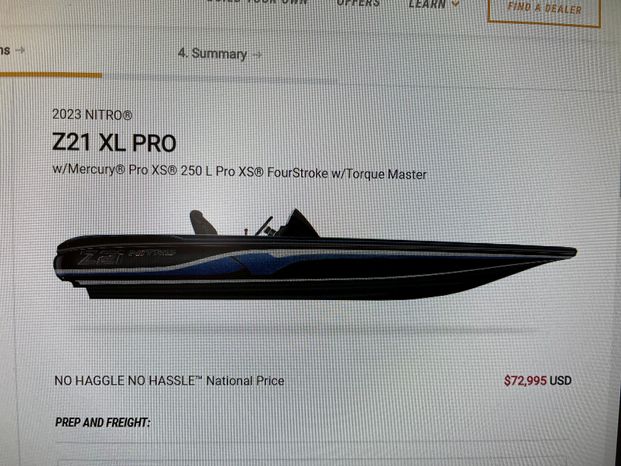Click the steering wheel on the boat
The height and width of the screenshot is (466, 621).
[264, 226]
